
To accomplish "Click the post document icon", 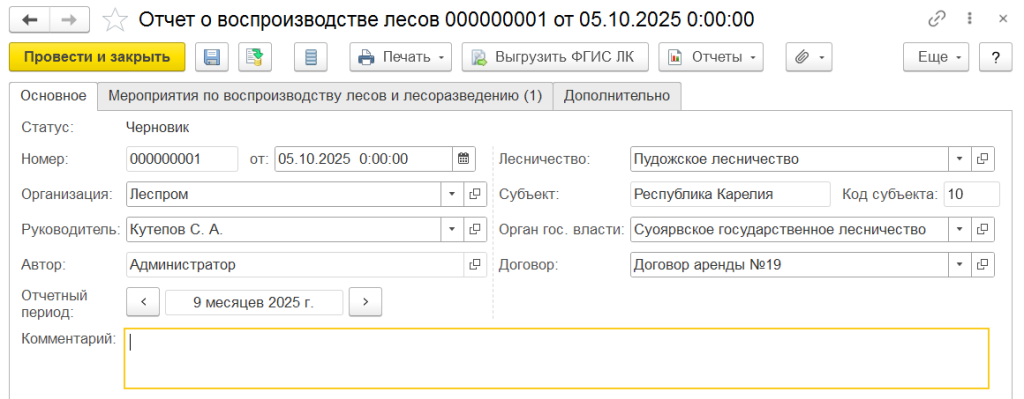I will (x=254, y=57).
